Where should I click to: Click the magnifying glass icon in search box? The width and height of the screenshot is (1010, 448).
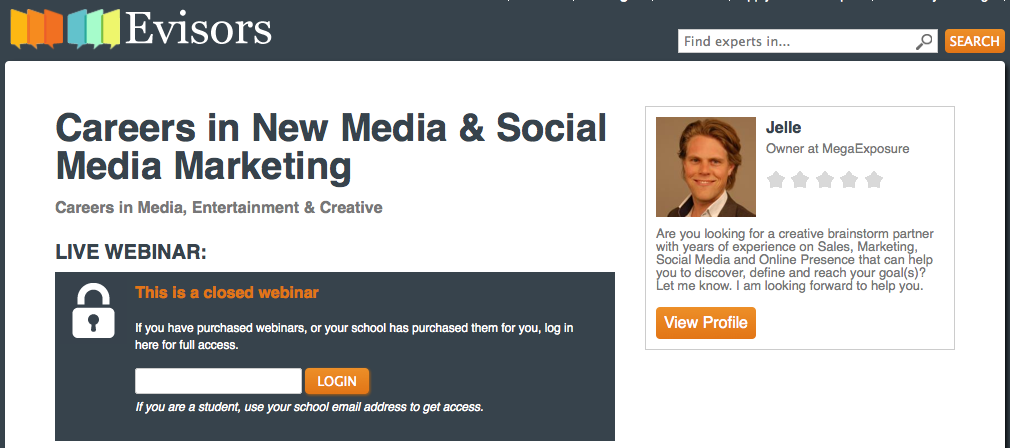coord(924,41)
